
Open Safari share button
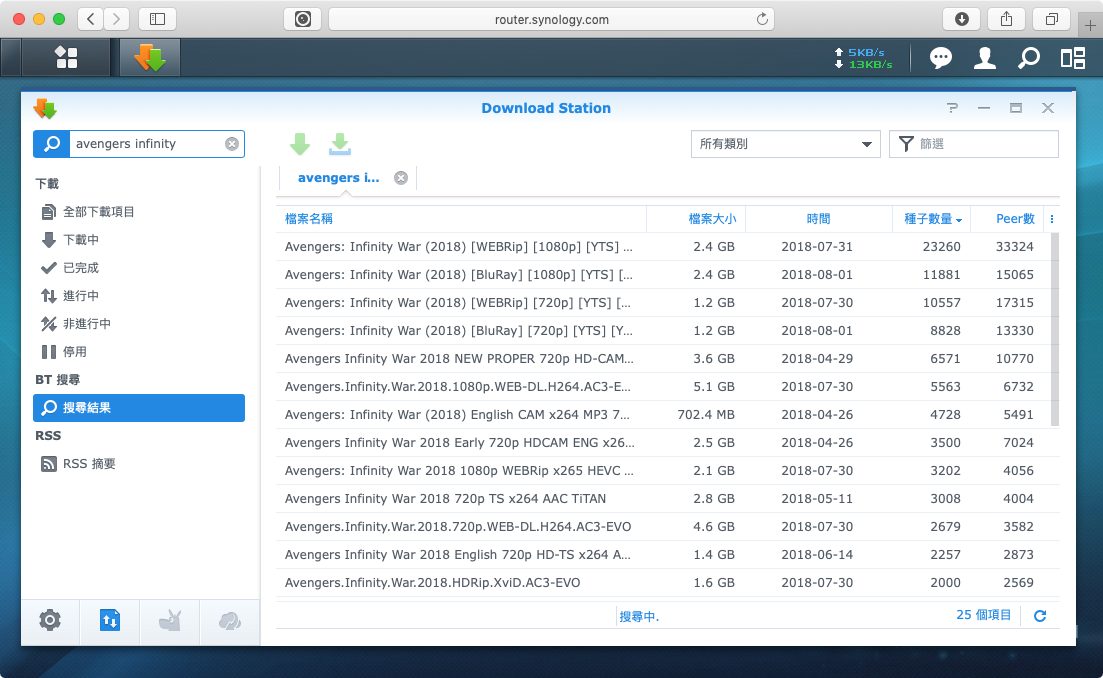coord(1007,19)
